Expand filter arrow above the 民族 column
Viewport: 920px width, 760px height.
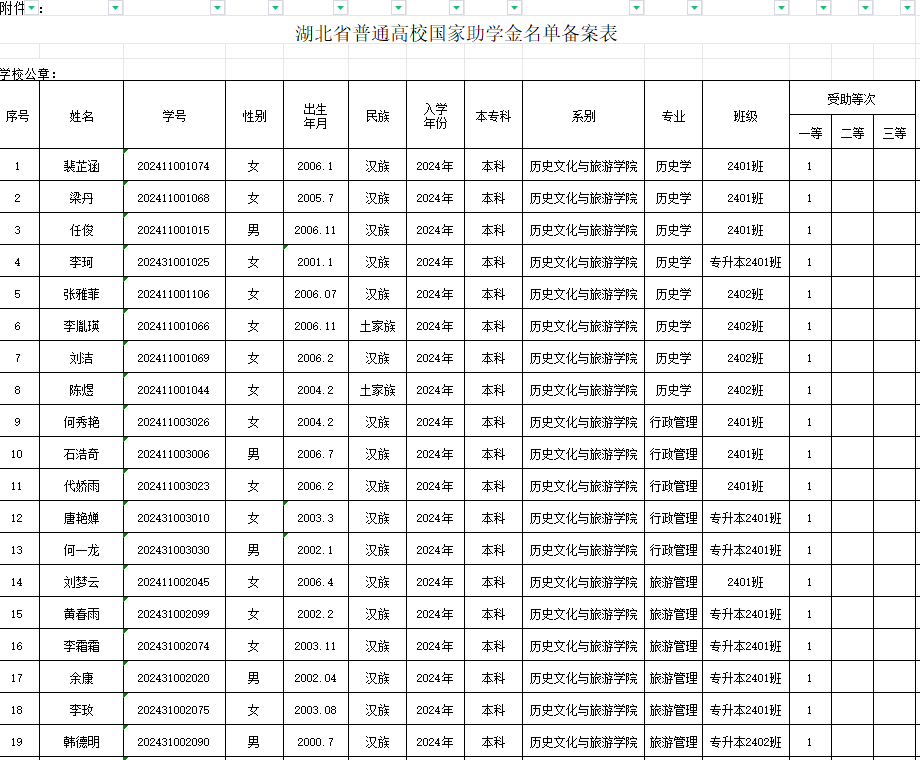tap(398, 8)
